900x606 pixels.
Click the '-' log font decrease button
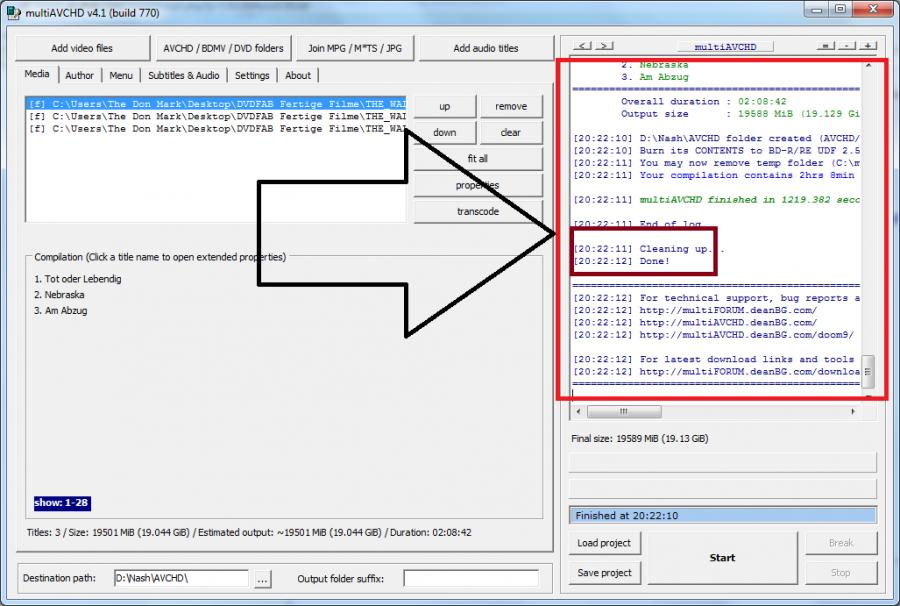[847, 46]
